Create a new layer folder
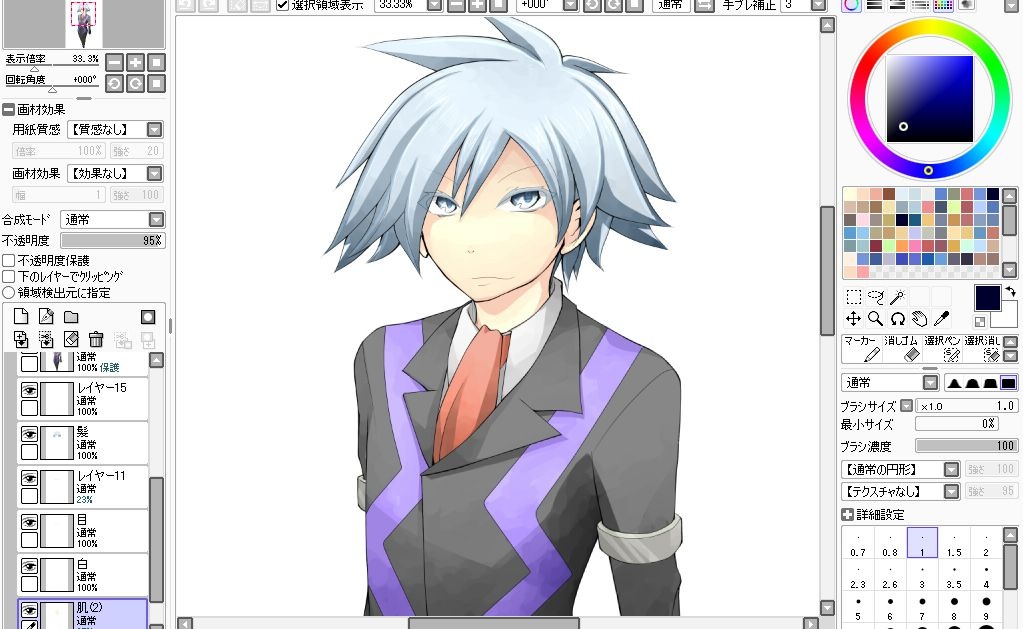 coord(71,317)
